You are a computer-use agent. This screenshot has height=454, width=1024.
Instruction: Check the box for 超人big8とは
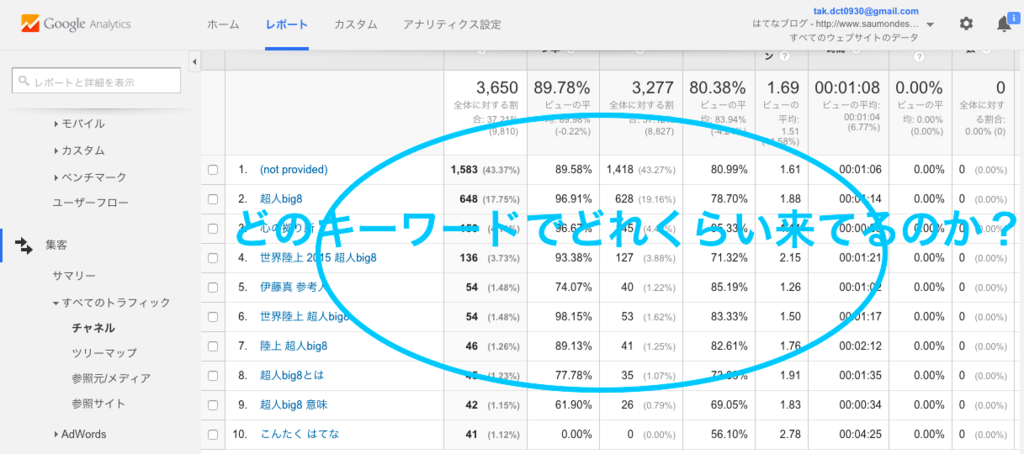pyautogui.click(x=213, y=376)
